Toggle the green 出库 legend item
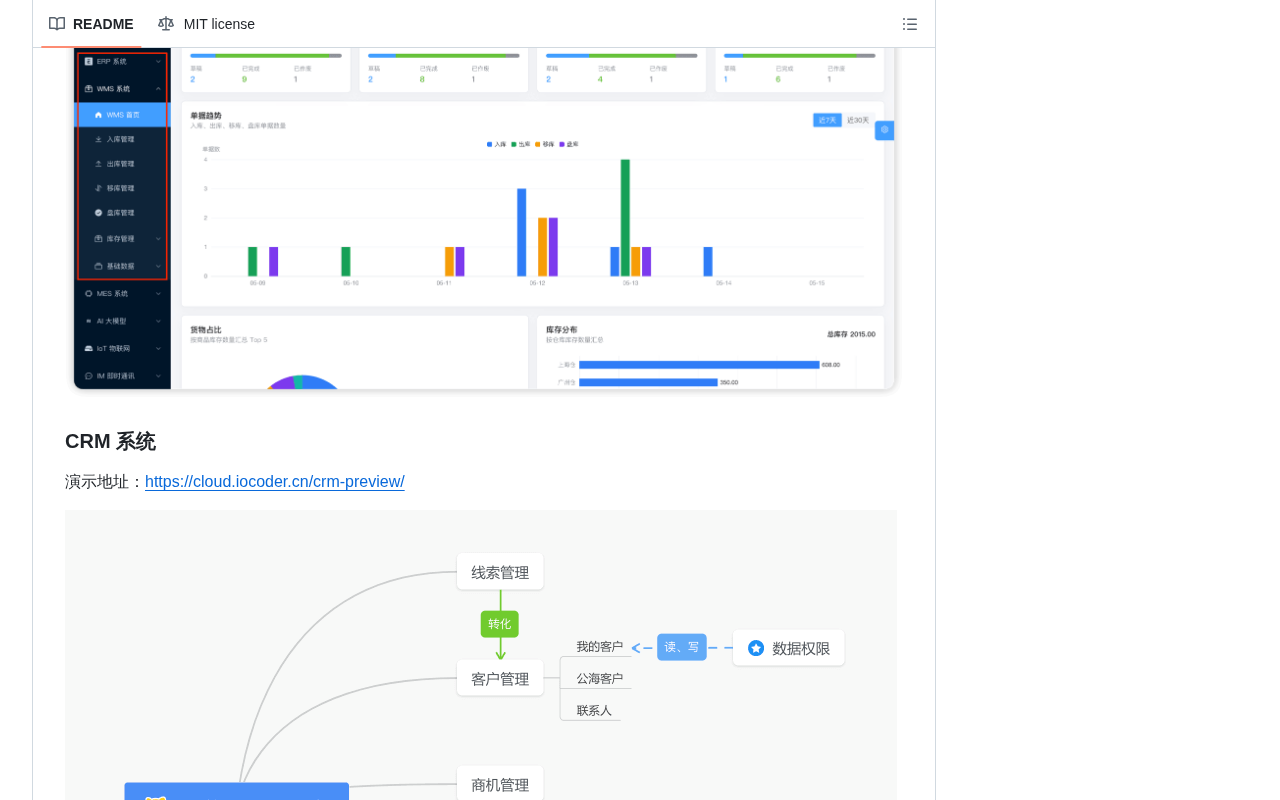The image size is (1280, 800). [x=521, y=144]
